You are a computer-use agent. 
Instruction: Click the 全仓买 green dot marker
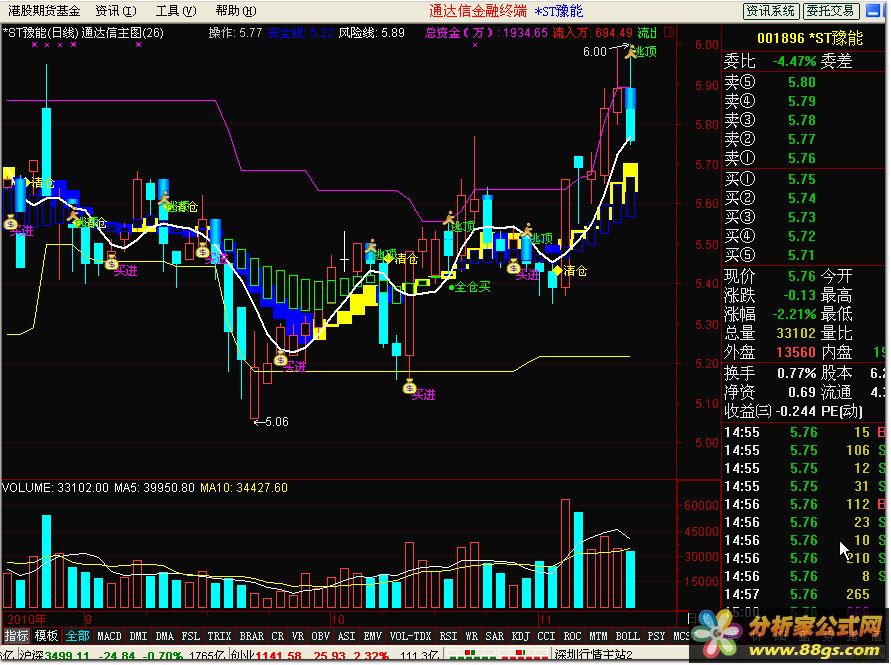(x=452, y=288)
